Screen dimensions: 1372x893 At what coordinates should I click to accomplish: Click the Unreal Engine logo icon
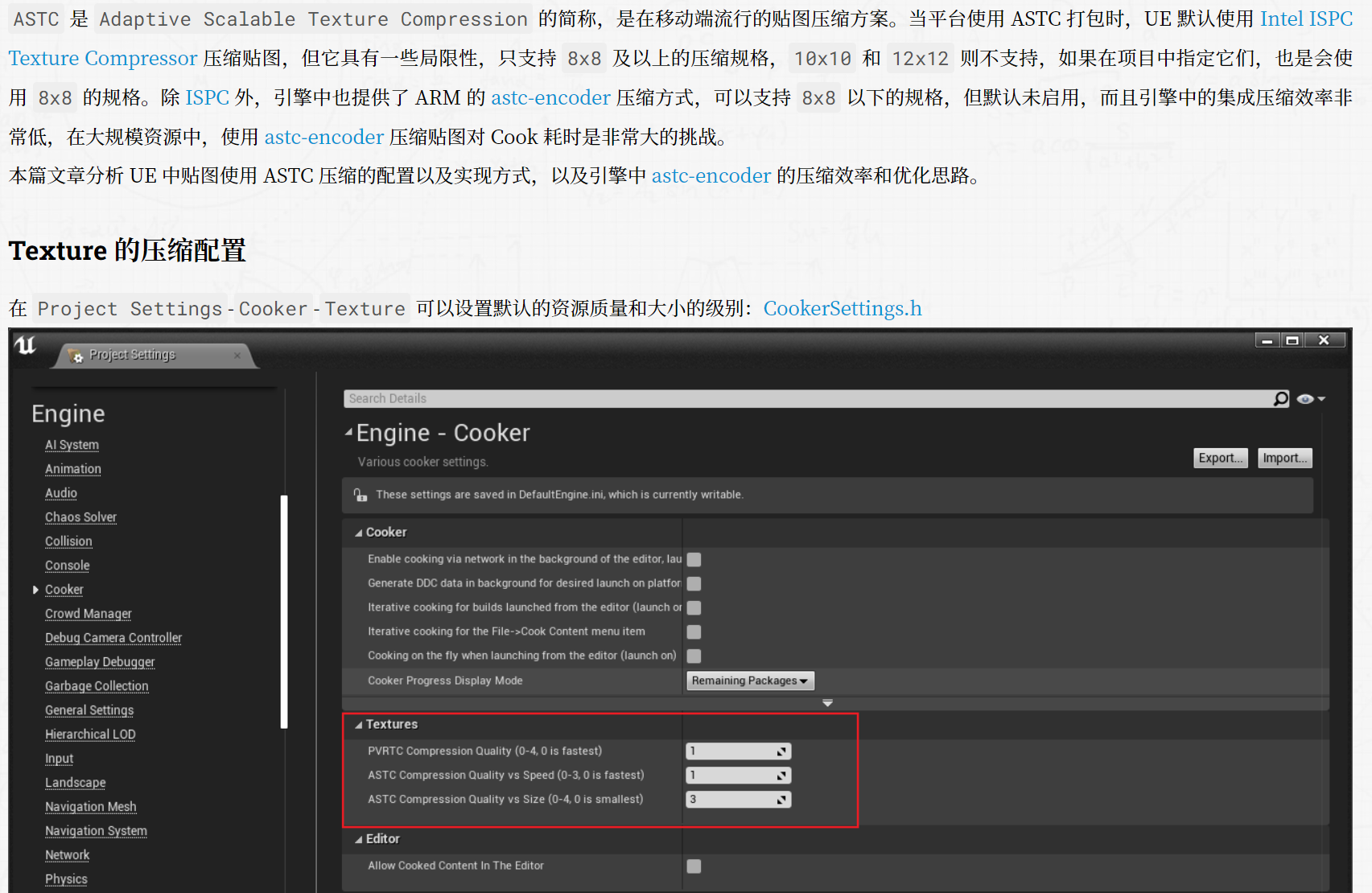pyautogui.click(x=26, y=345)
